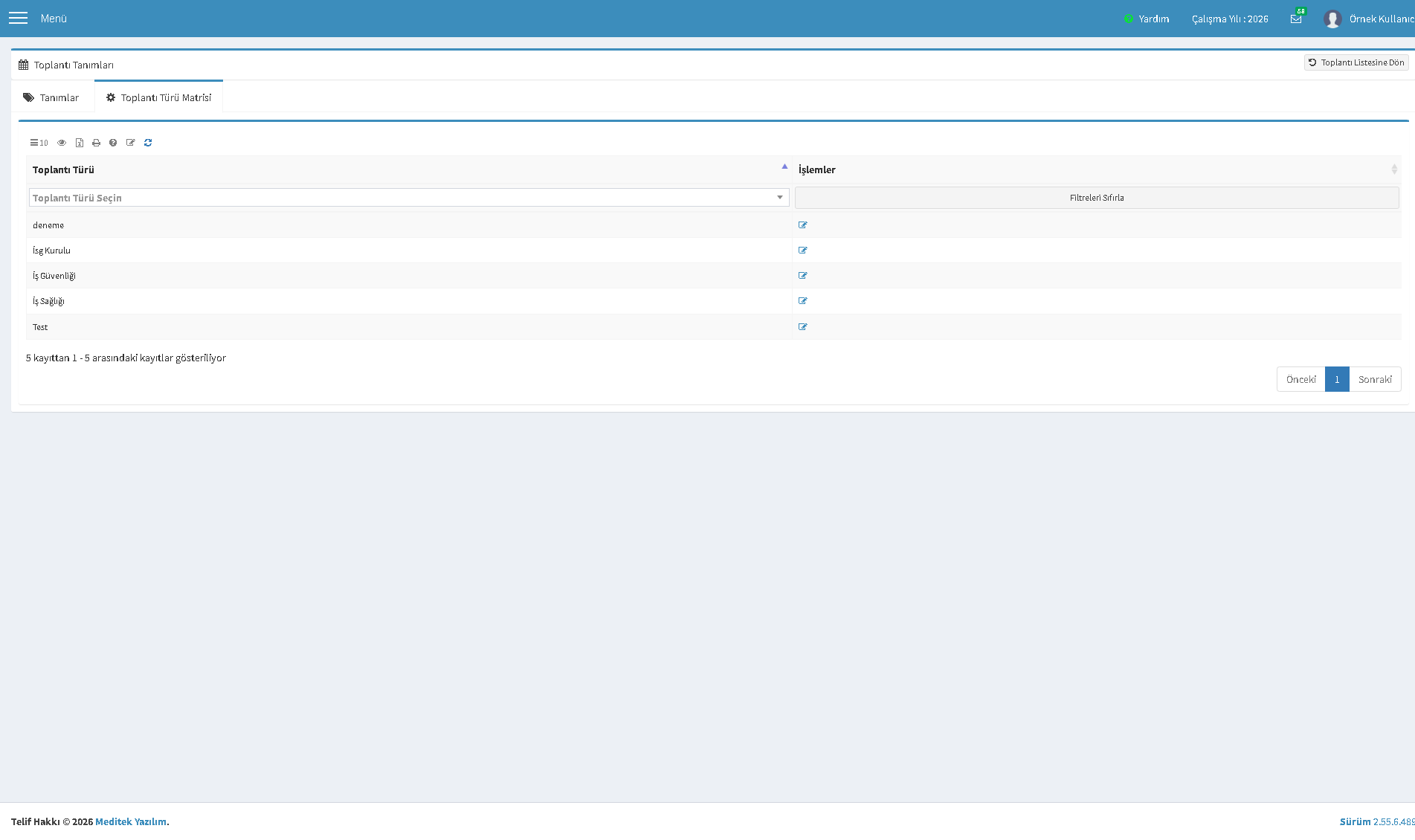The height and width of the screenshot is (840, 1415).
Task: Click the edit pencil icon in table toolbar
Action: [x=131, y=143]
